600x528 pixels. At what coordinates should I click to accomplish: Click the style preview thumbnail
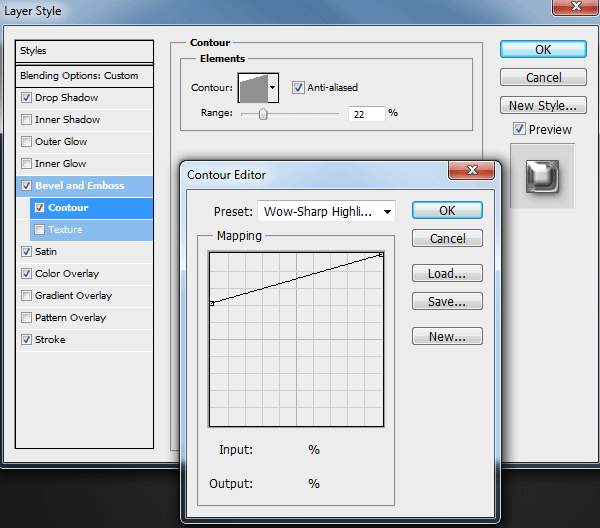(542, 176)
